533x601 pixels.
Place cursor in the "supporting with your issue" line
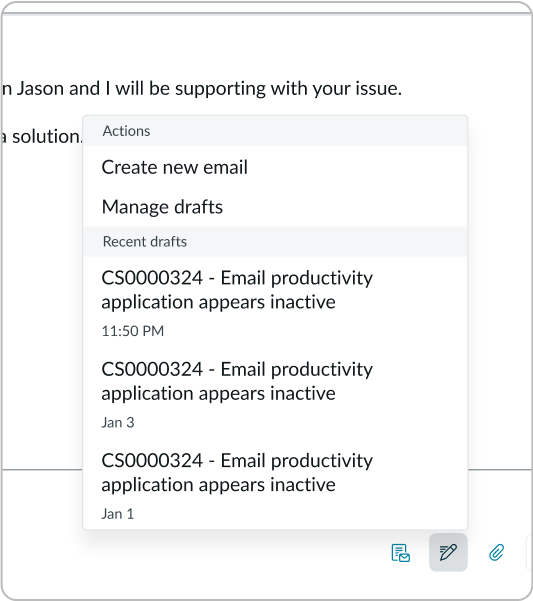click(202, 89)
